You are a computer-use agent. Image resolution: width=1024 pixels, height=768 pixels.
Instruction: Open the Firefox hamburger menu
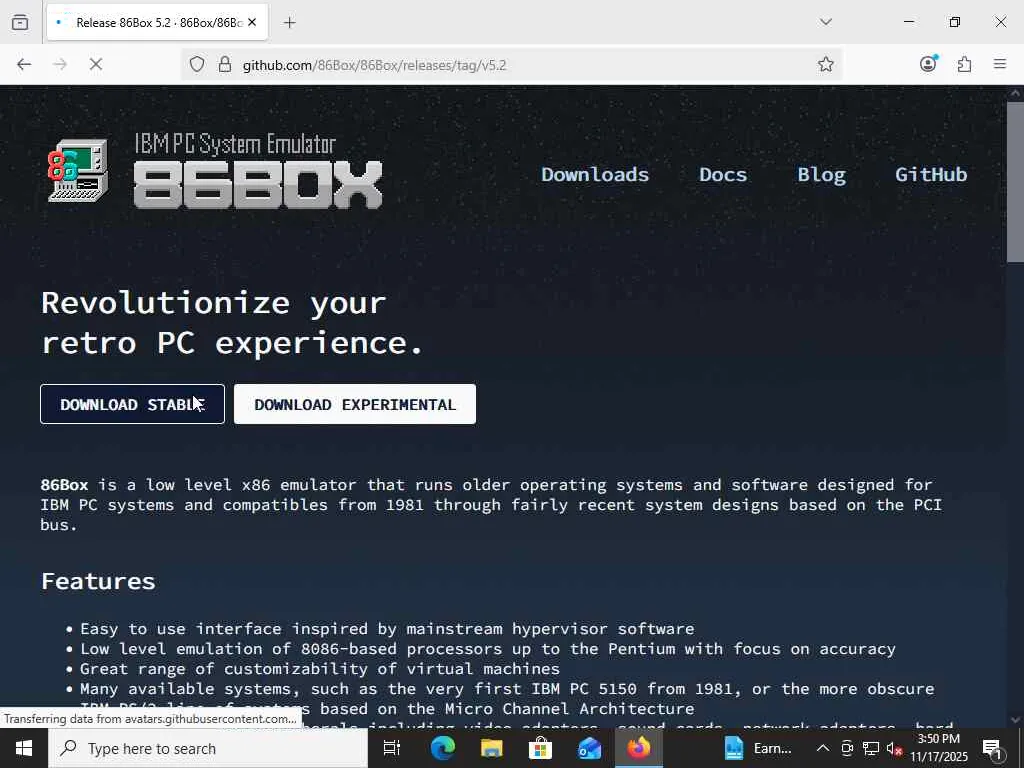(1000, 64)
